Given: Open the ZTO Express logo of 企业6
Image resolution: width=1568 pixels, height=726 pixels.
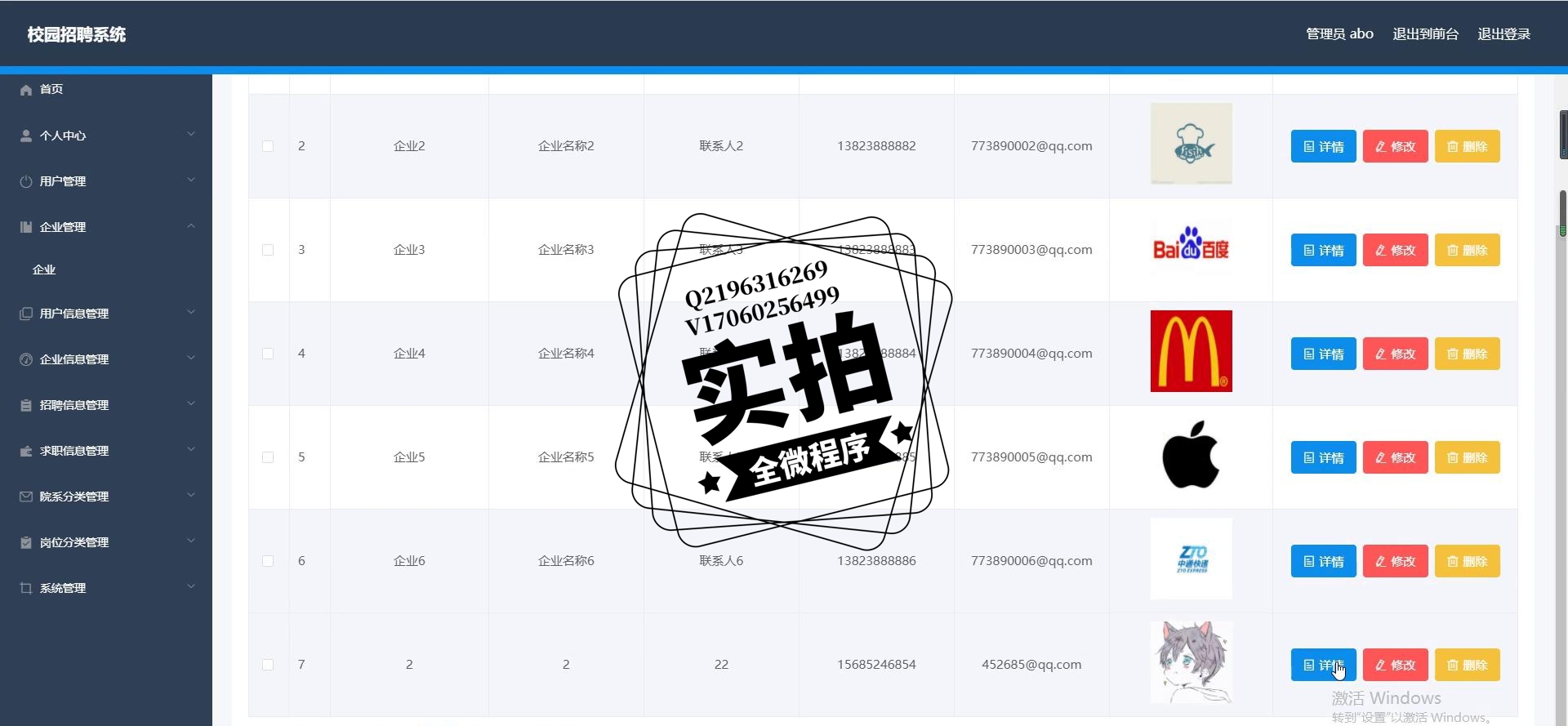Looking at the screenshot, I should pos(1191,559).
